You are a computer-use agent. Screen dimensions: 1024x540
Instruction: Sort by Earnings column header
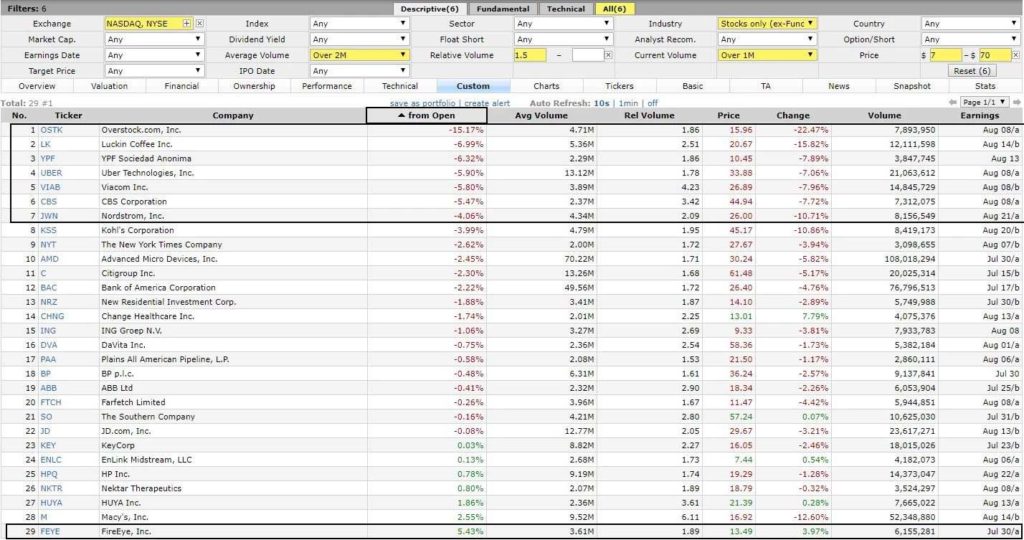980,116
